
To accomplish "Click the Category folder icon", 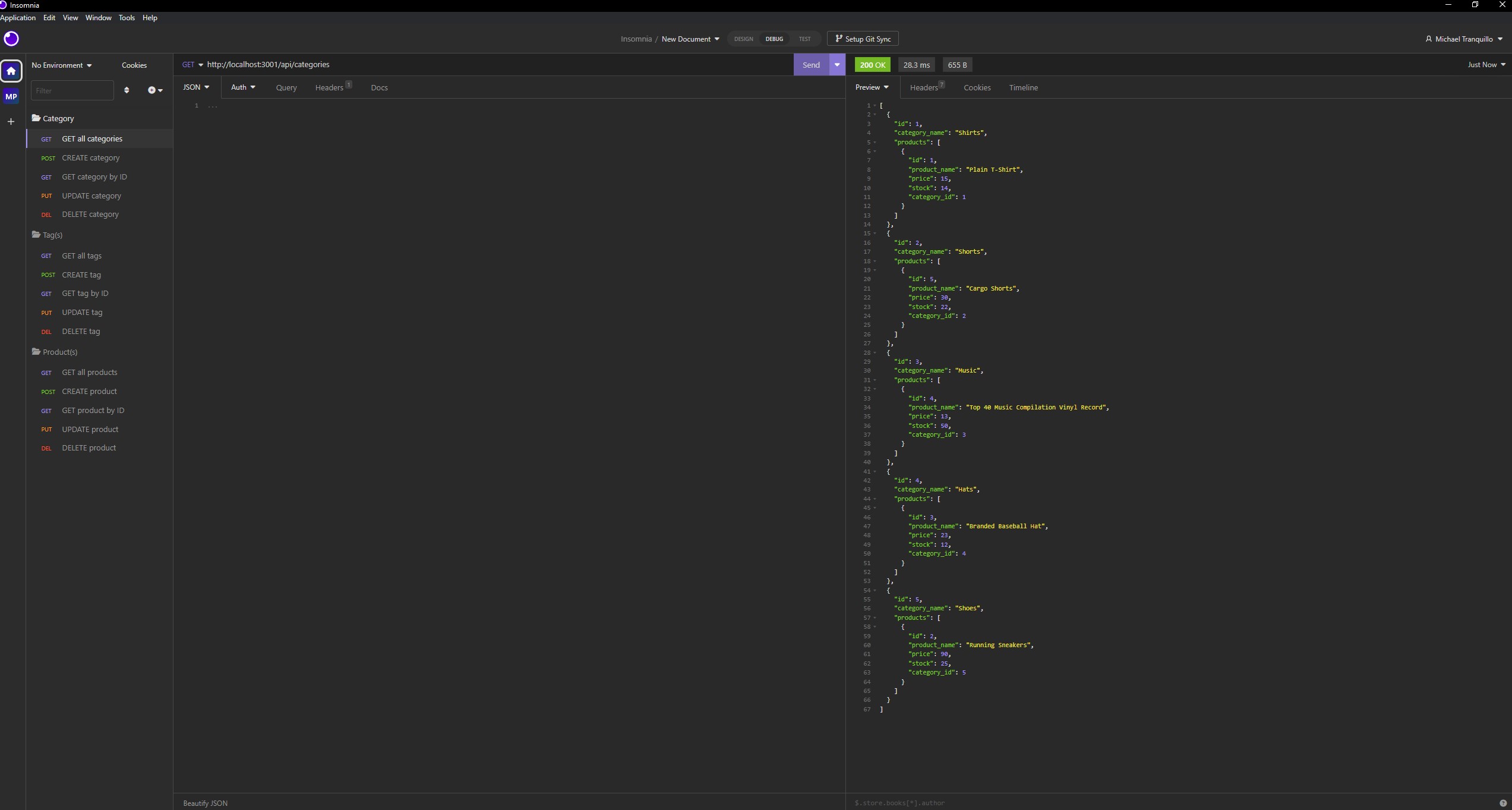I will pyautogui.click(x=36, y=118).
